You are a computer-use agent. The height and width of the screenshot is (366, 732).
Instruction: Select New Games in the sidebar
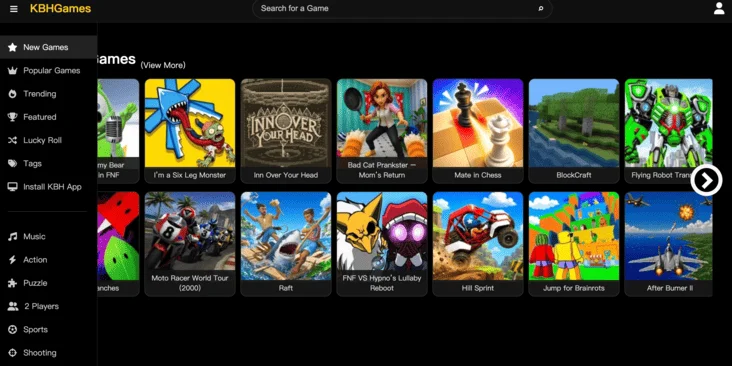point(49,47)
